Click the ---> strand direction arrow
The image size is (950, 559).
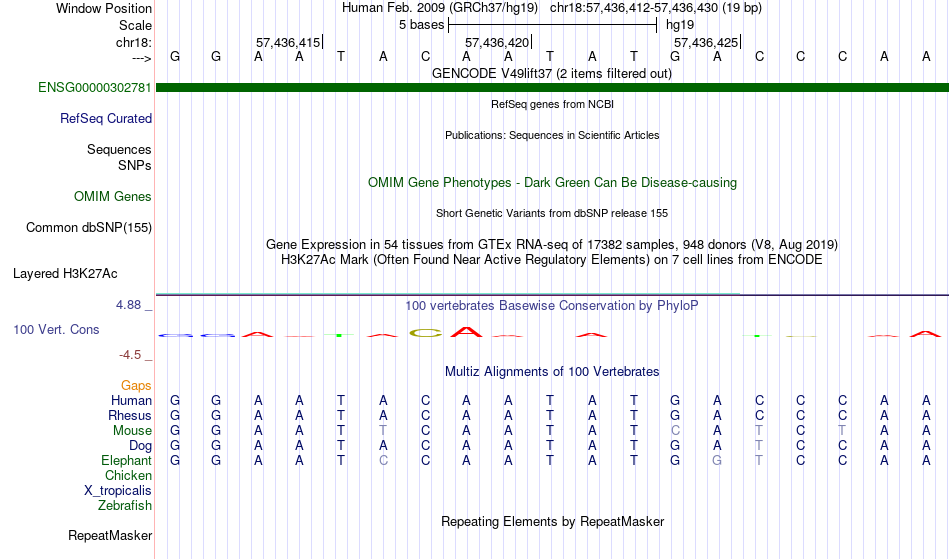pos(142,58)
